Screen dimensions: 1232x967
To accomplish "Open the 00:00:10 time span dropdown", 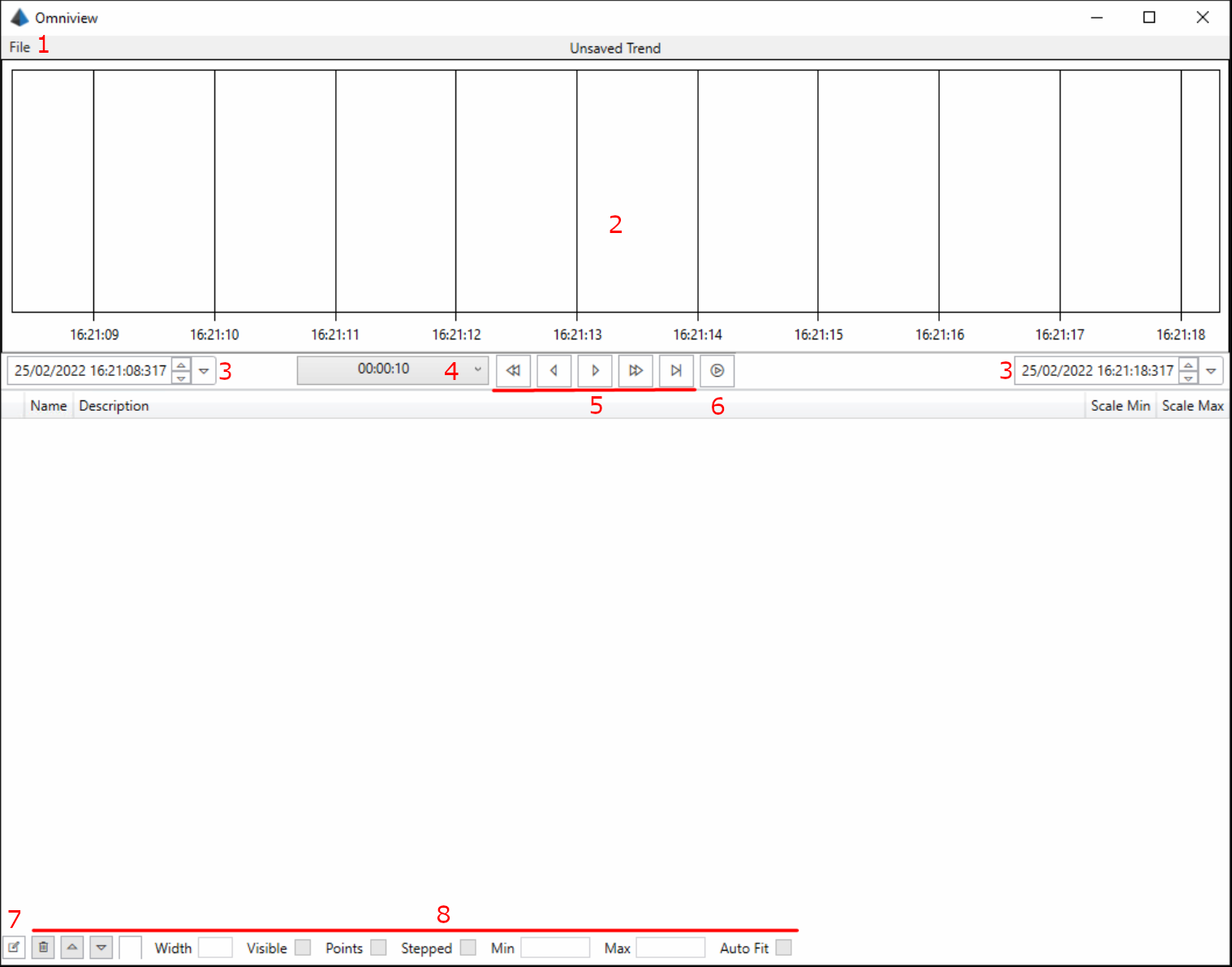I will (x=393, y=370).
